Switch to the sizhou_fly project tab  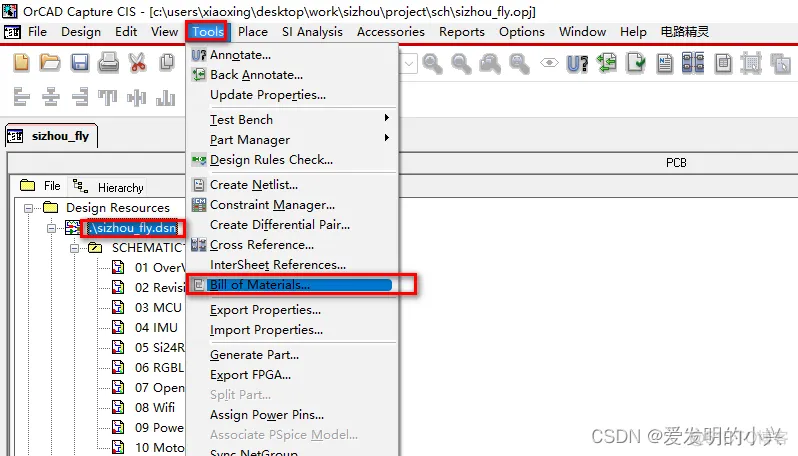click(x=51, y=136)
